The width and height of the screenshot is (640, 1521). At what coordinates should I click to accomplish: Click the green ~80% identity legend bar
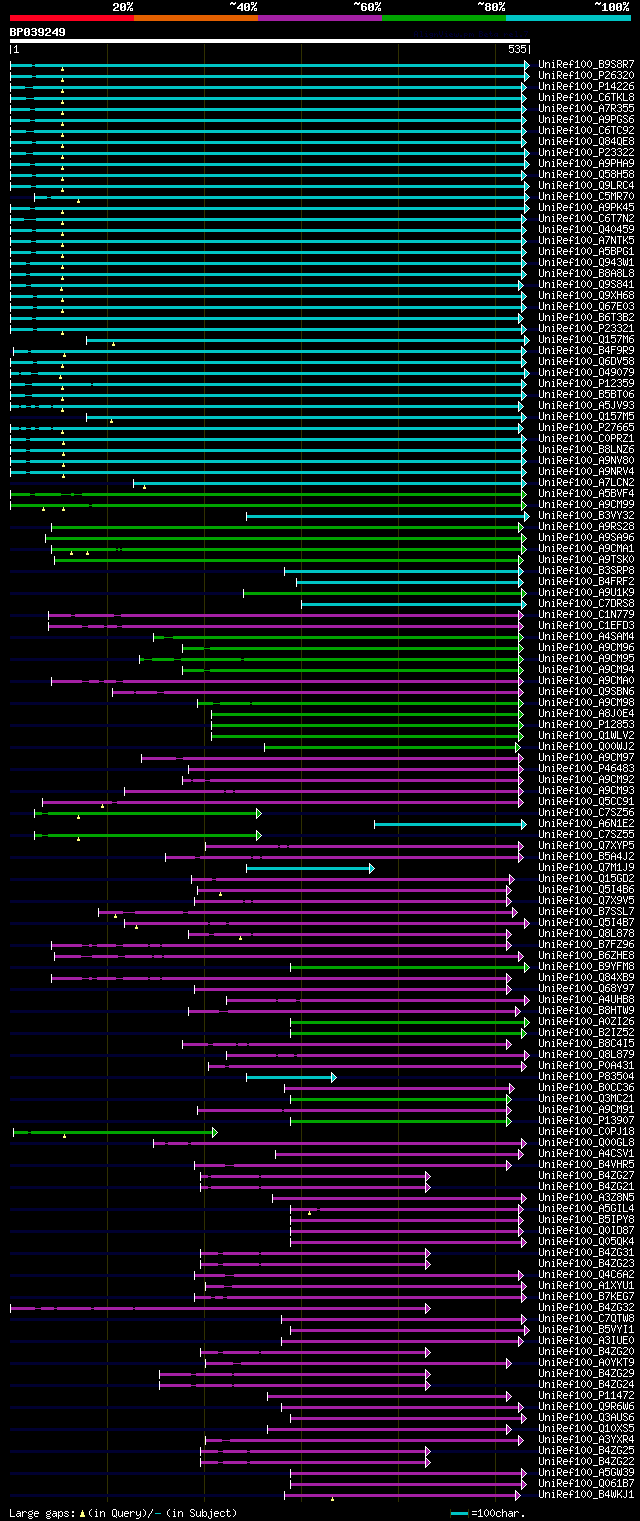point(443,18)
